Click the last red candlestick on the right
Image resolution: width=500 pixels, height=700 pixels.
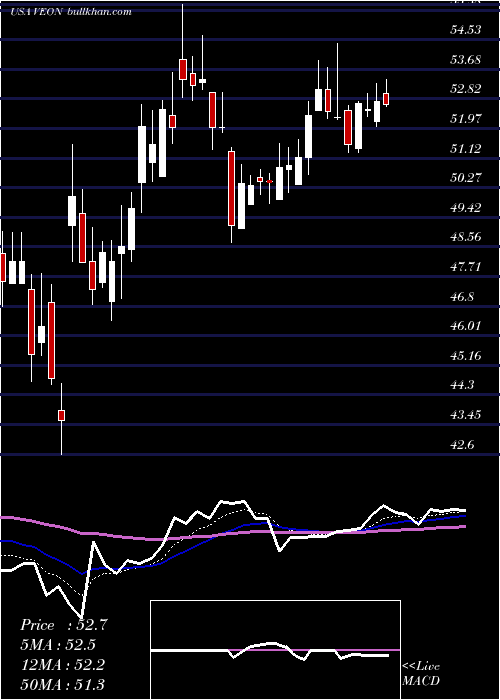pyautogui.click(x=386, y=99)
